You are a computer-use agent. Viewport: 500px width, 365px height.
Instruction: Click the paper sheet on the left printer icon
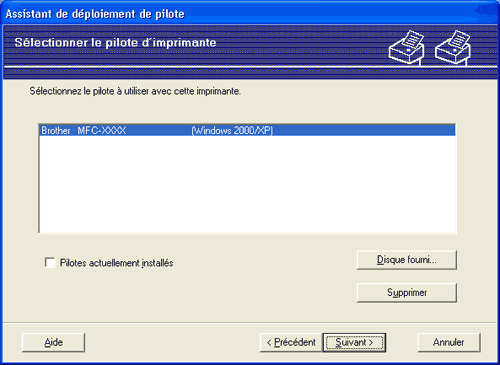(412, 39)
